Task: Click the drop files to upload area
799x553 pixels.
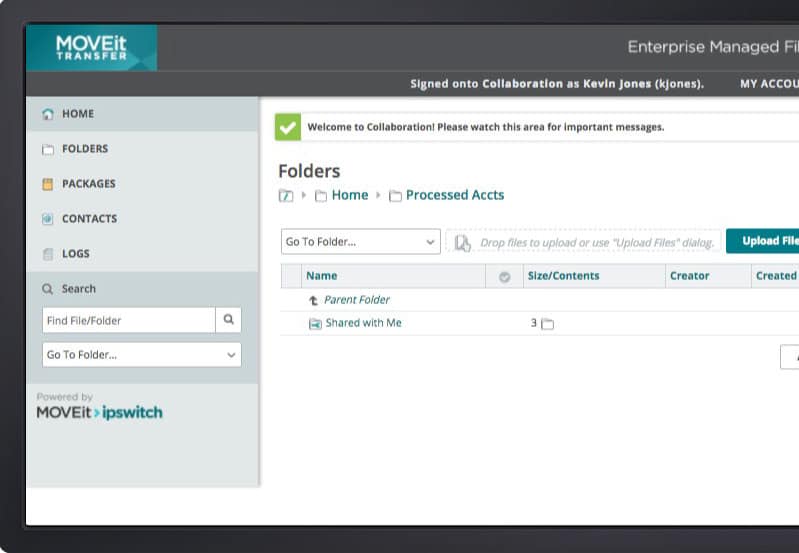Action: [583, 242]
